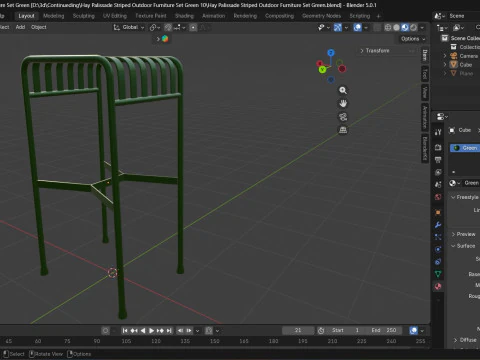This screenshot has height=360, width=480.
Task: Switch perspective/orthographic grid icon
Action: tap(343, 130)
